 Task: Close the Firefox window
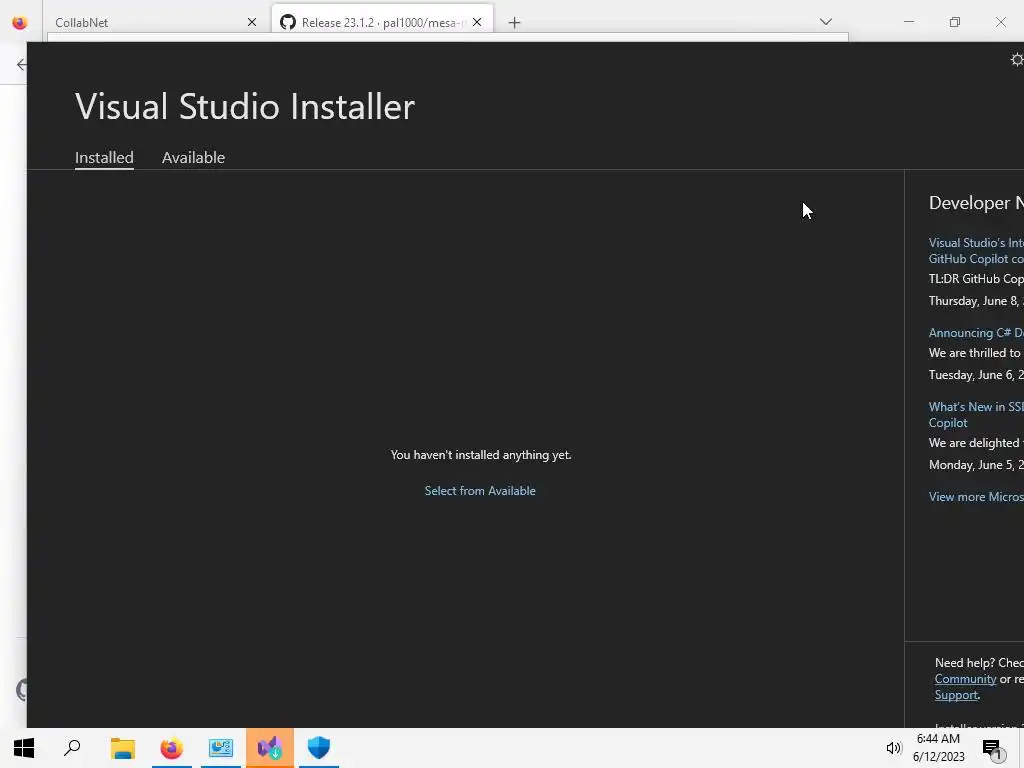click(1000, 22)
